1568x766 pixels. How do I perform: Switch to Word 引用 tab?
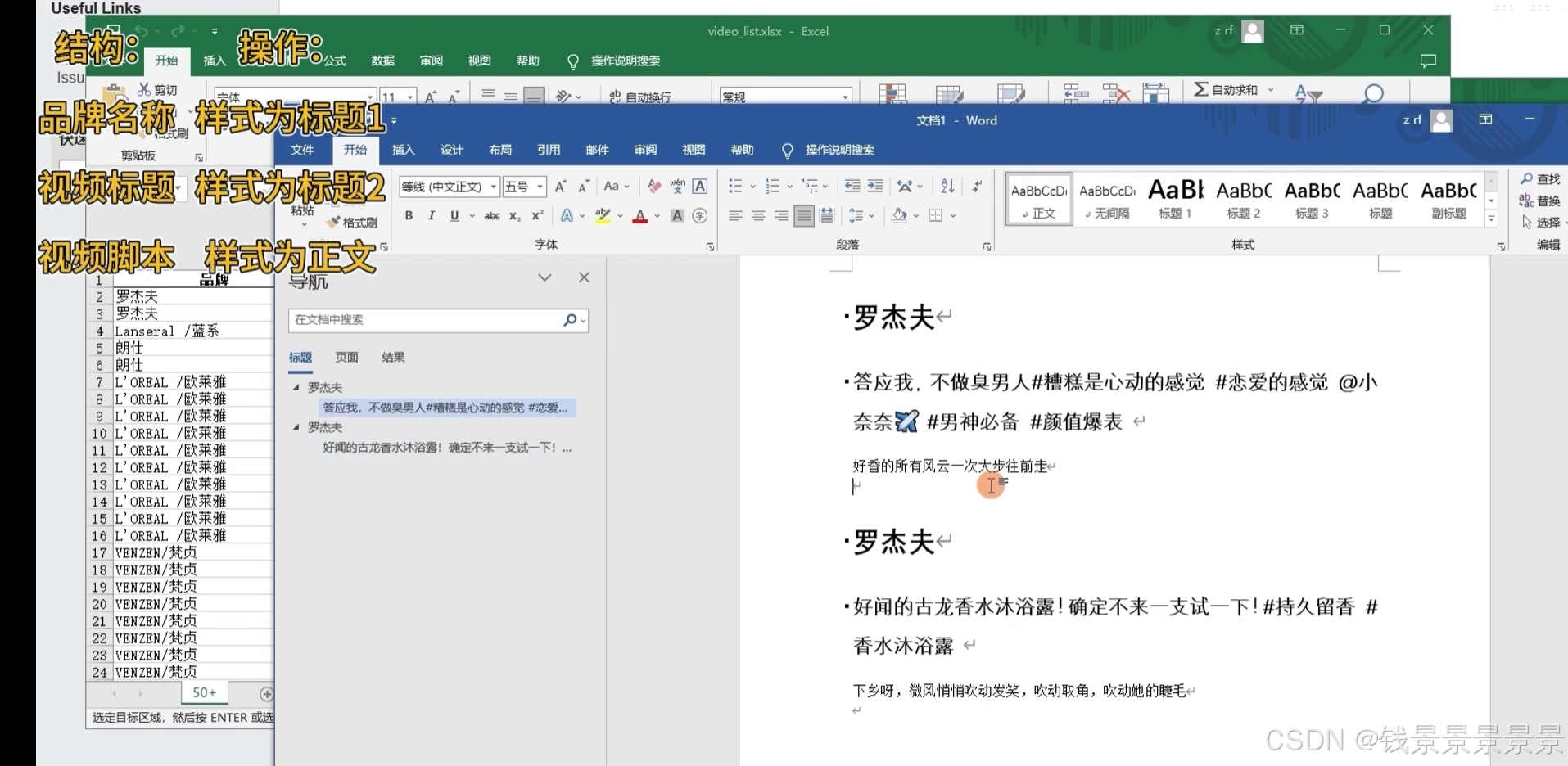[x=549, y=150]
